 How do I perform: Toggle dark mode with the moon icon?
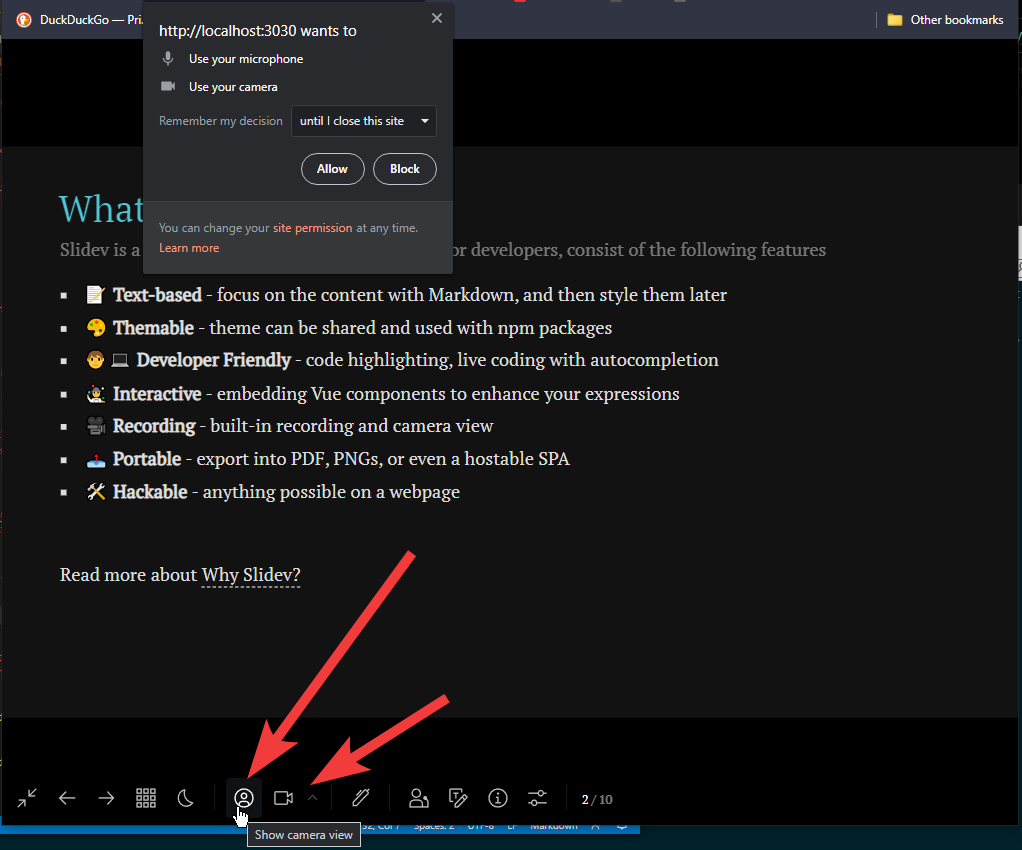click(x=186, y=798)
